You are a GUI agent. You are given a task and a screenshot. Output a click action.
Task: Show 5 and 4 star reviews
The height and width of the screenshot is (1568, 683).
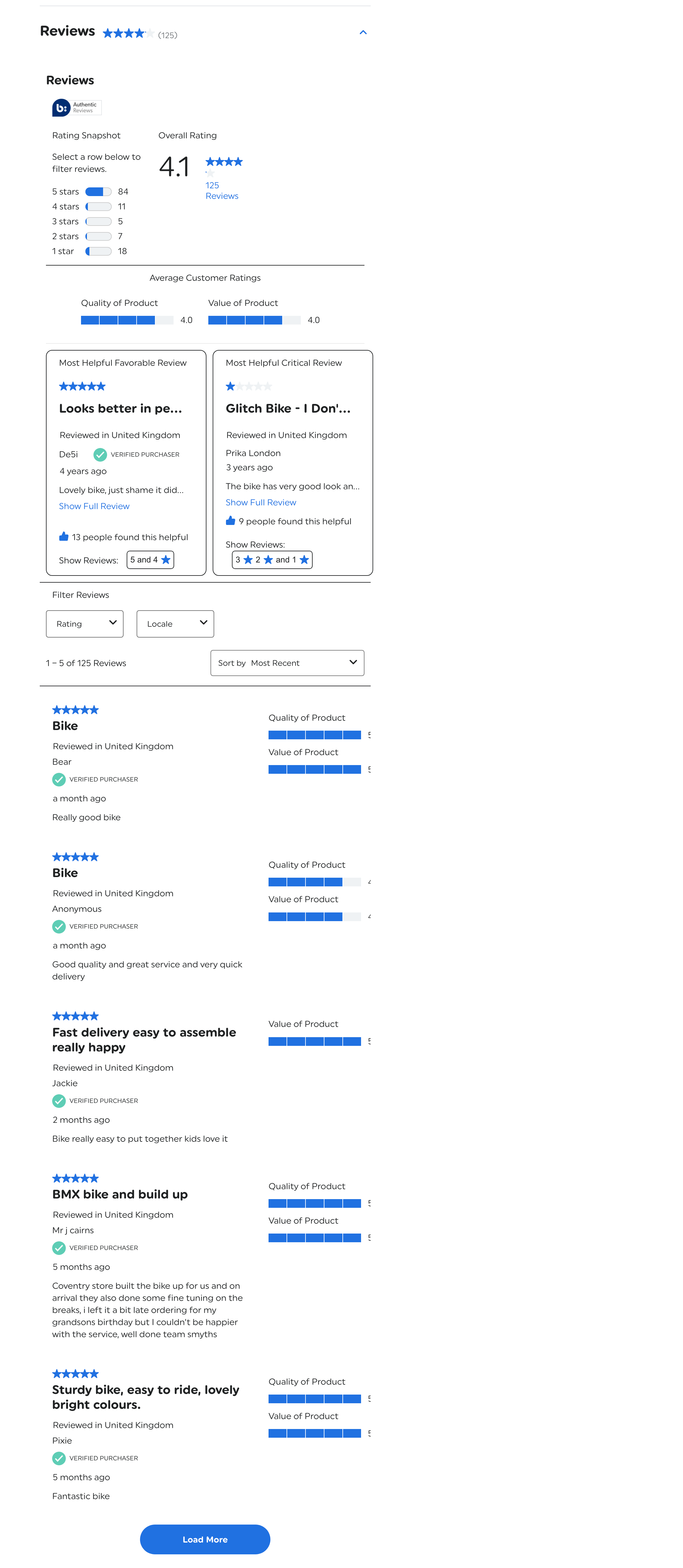coord(151,560)
